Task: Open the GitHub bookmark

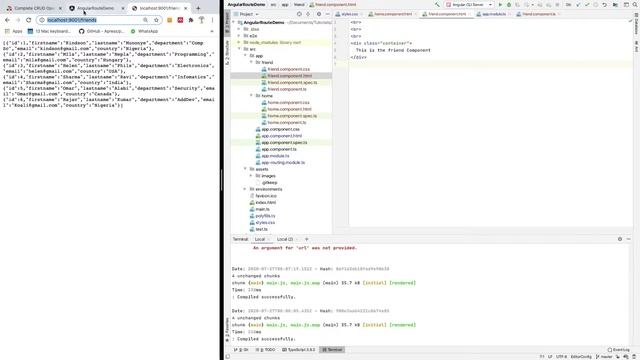Action: tap(102, 31)
